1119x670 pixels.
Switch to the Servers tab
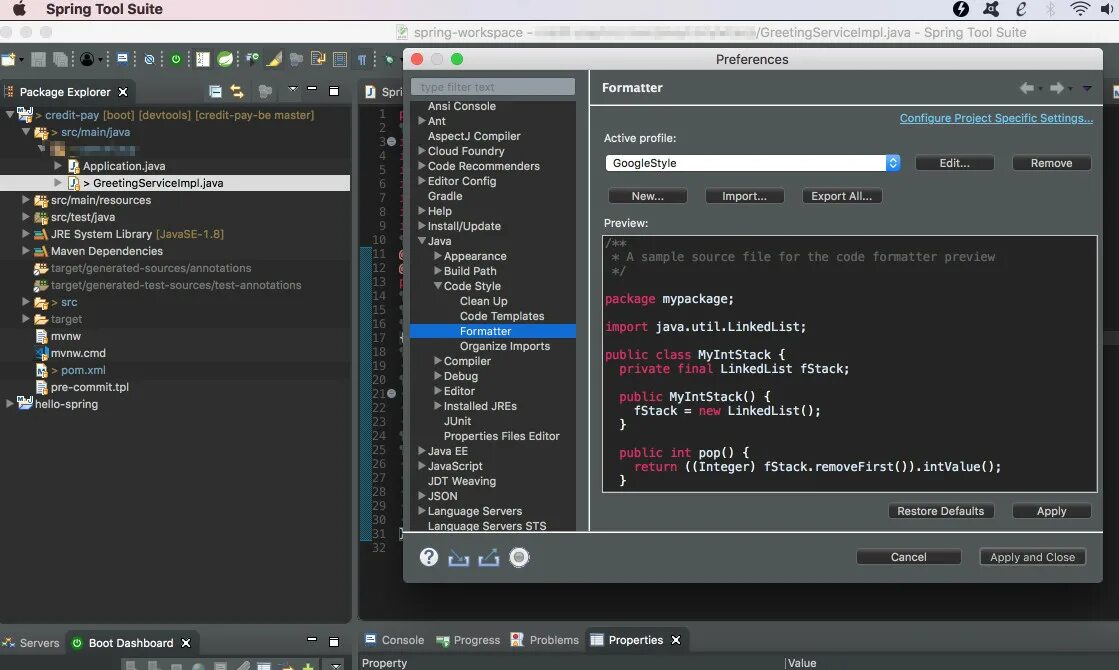click(31, 643)
